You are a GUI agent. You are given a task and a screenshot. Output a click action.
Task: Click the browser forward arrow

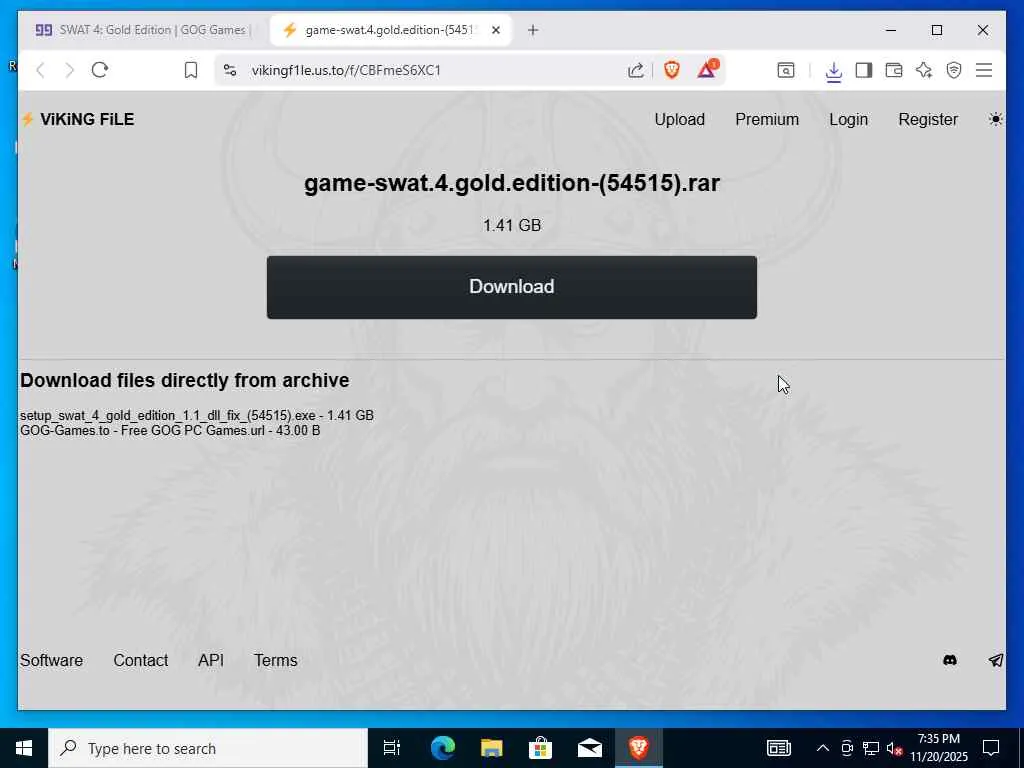point(70,70)
